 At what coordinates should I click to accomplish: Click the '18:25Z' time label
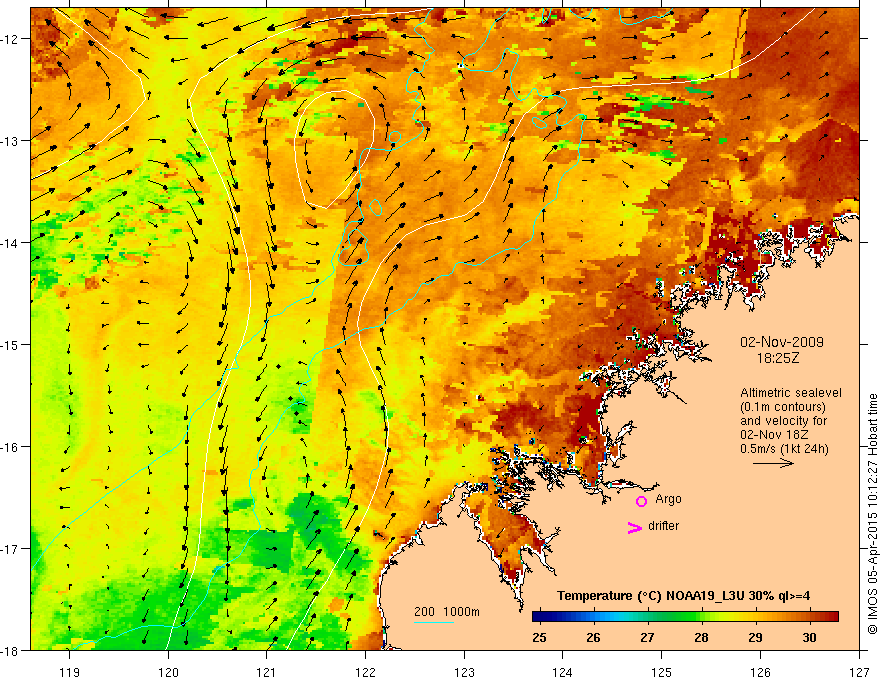click(778, 358)
